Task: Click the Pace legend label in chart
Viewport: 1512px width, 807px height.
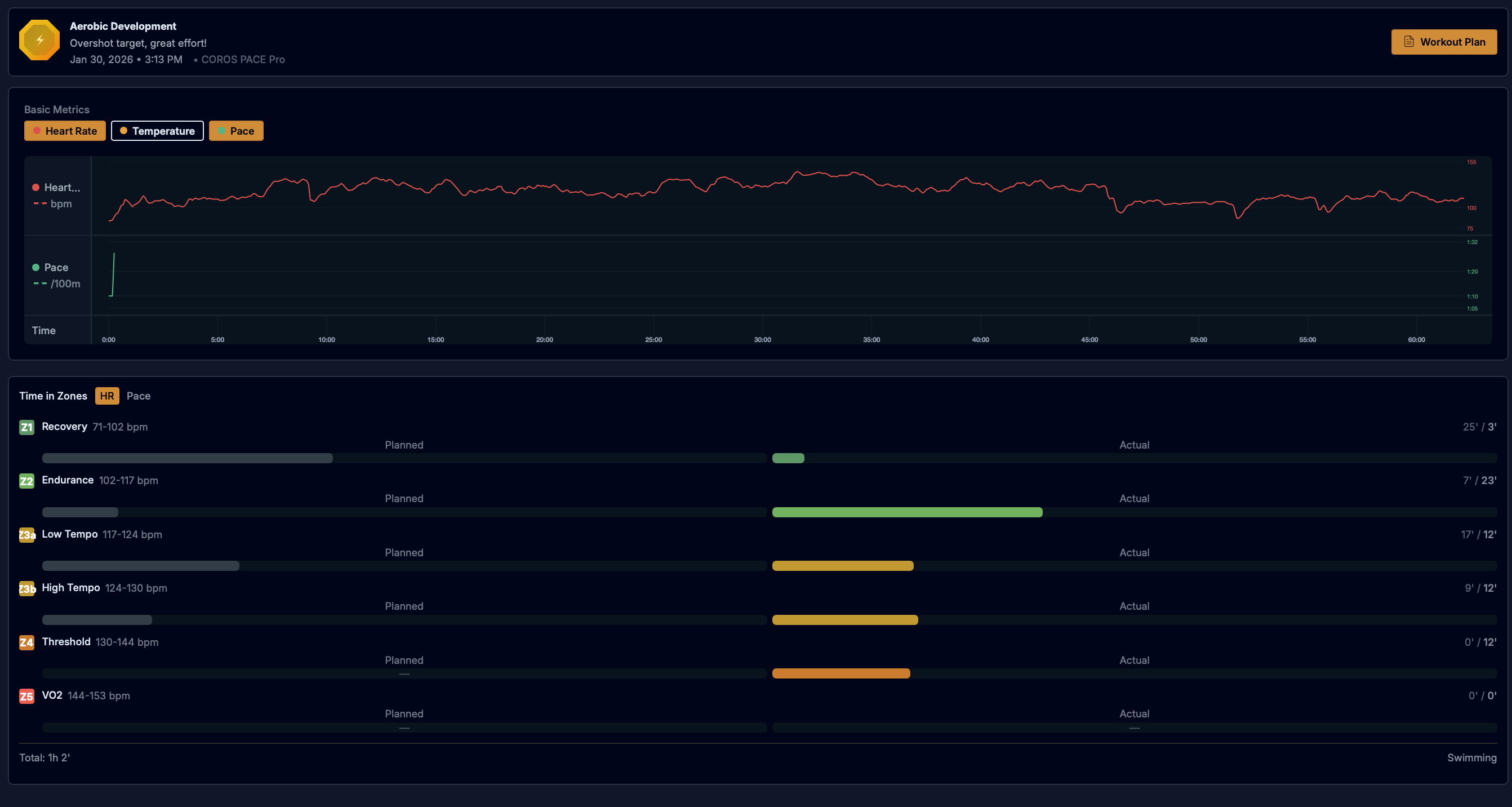Action: tap(56, 267)
